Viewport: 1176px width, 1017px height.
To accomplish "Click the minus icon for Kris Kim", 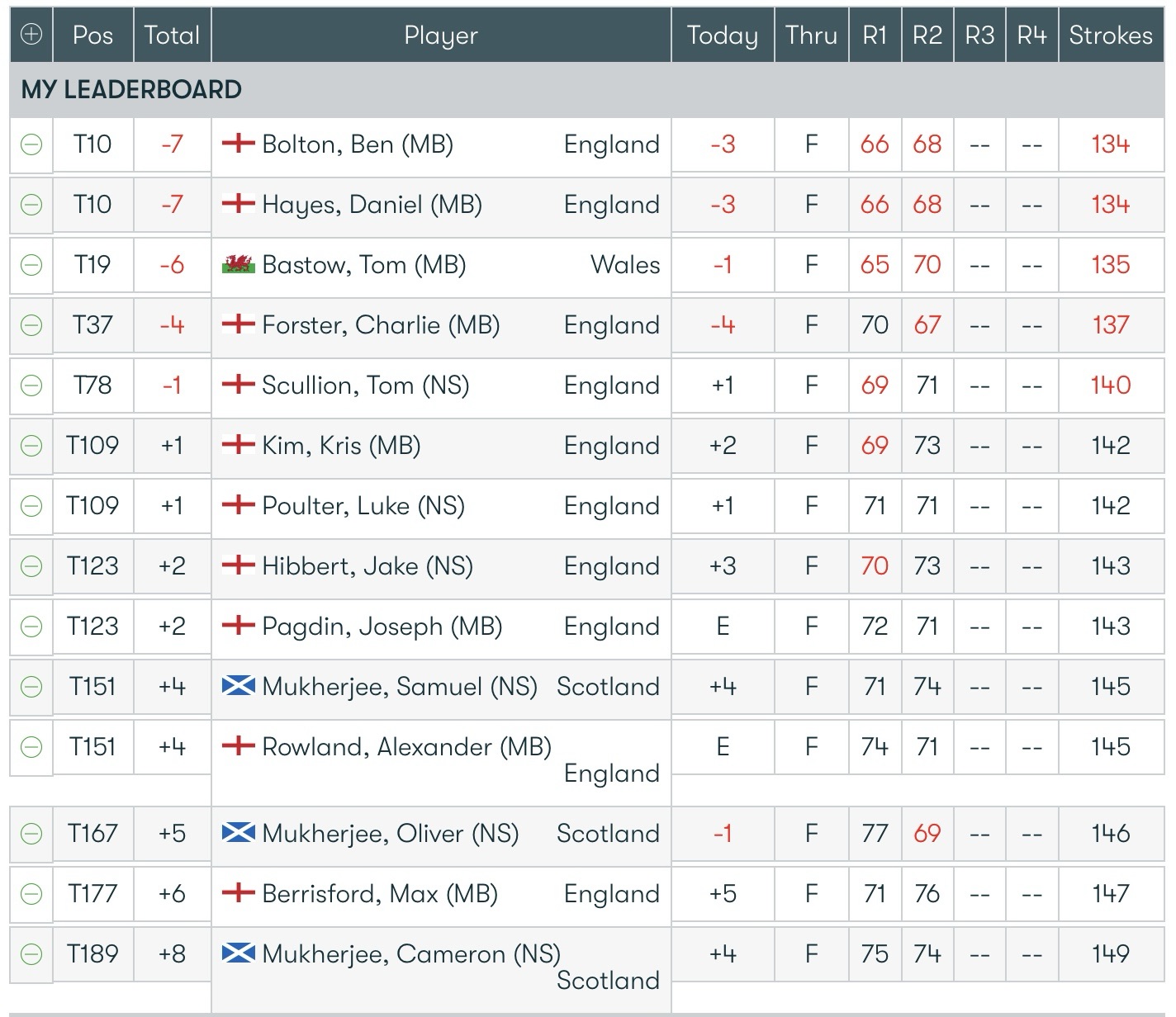I will [x=31, y=446].
